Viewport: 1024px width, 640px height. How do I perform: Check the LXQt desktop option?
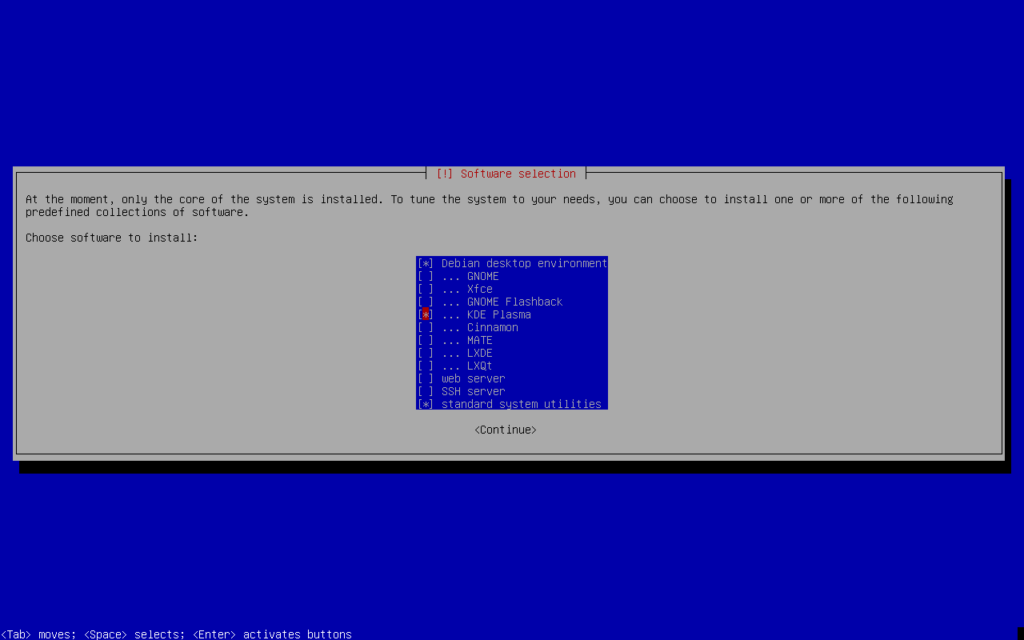click(425, 366)
